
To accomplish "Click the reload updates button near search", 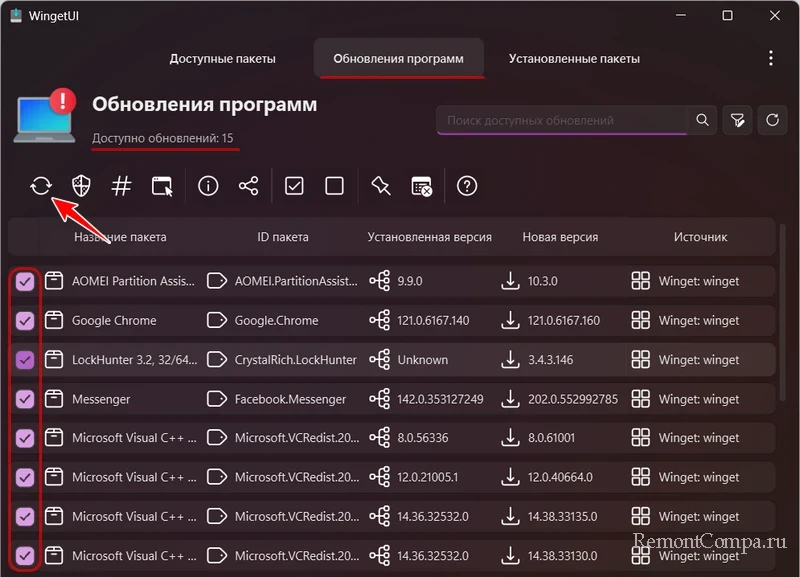I will click(x=772, y=120).
